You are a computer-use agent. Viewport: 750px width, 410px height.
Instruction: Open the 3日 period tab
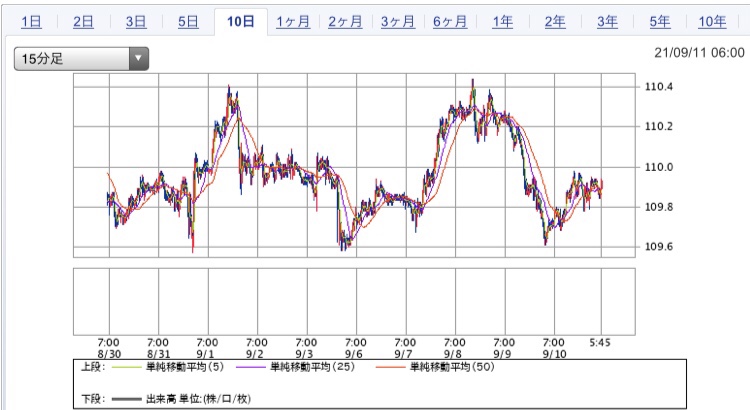[x=136, y=22]
